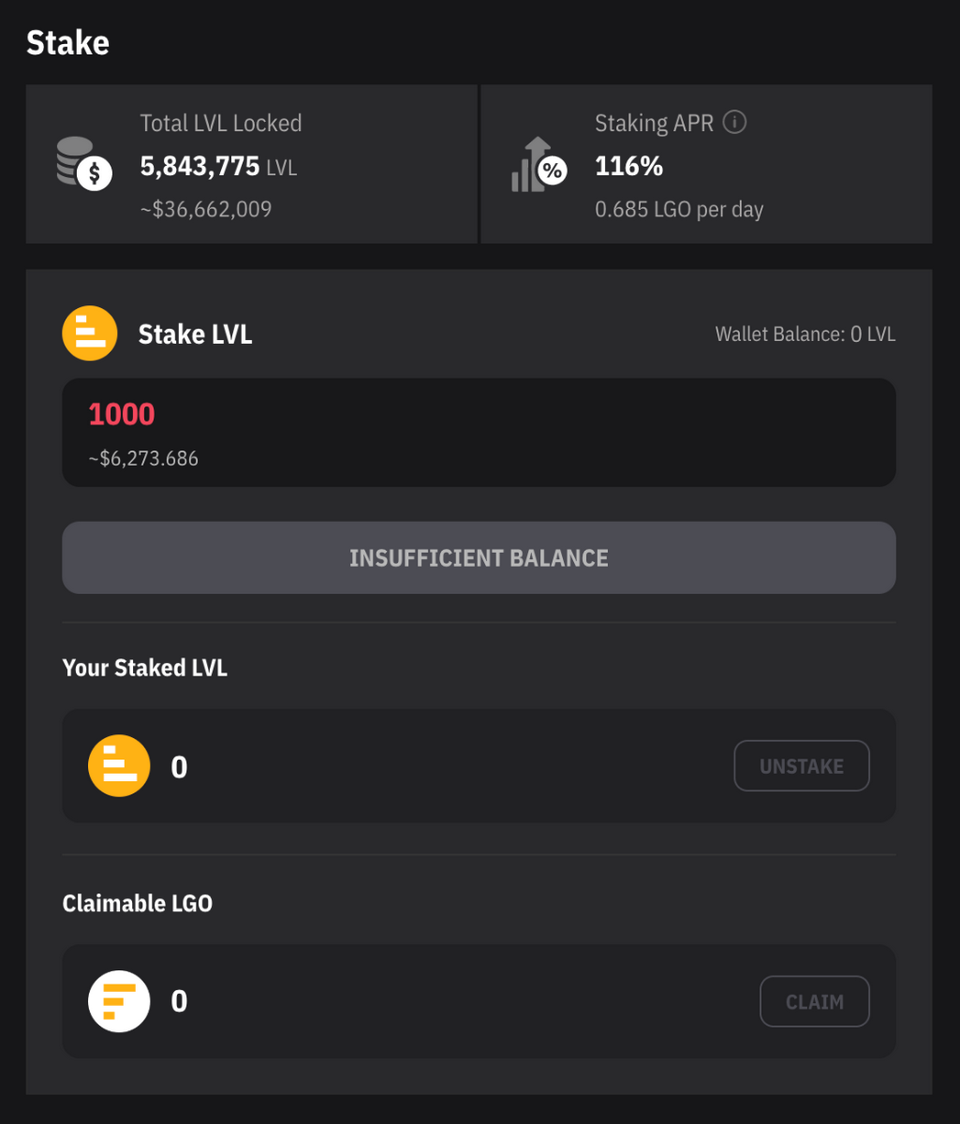Select the orange LVL token icon beside Stake LVL
The height and width of the screenshot is (1124, 960).
(89, 333)
